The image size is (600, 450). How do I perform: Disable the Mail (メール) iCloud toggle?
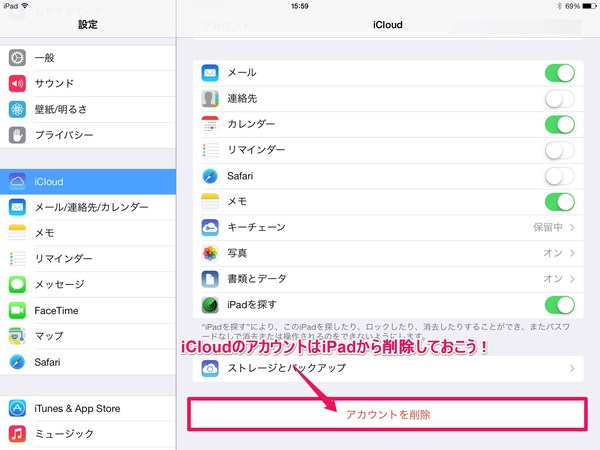(559, 73)
